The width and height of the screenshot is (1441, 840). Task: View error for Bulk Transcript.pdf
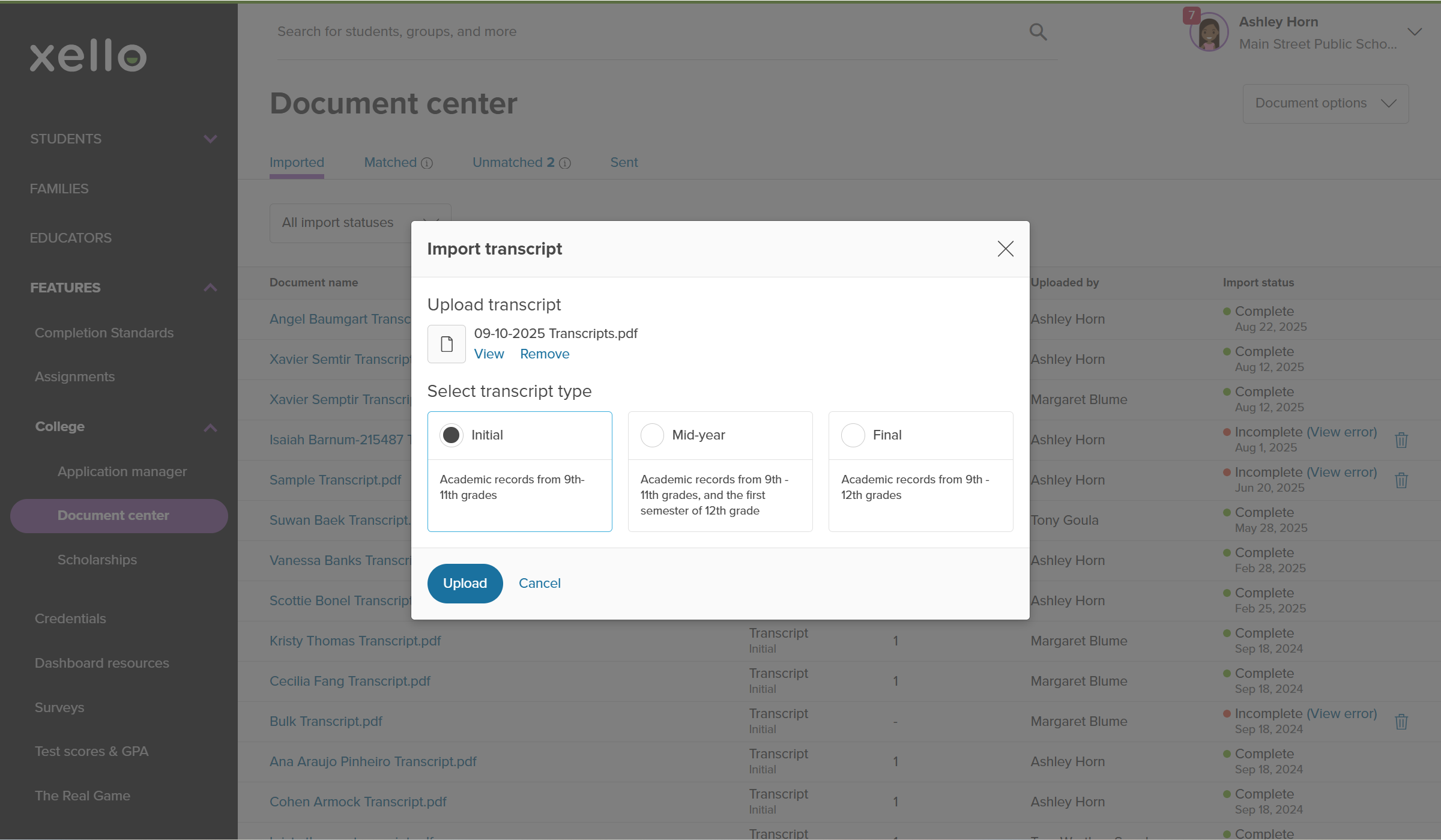pos(1341,713)
